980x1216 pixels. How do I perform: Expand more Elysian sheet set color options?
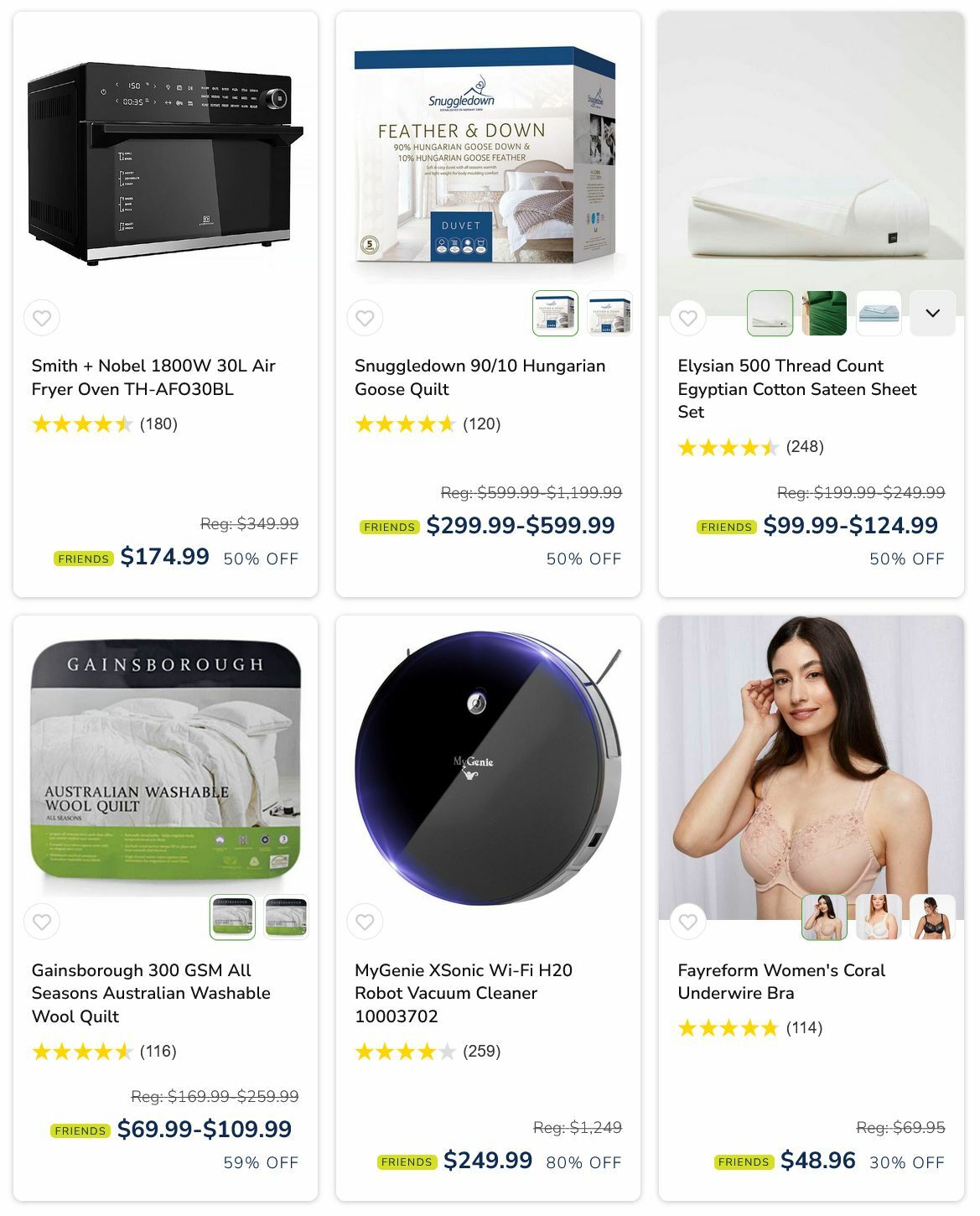tap(932, 313)
